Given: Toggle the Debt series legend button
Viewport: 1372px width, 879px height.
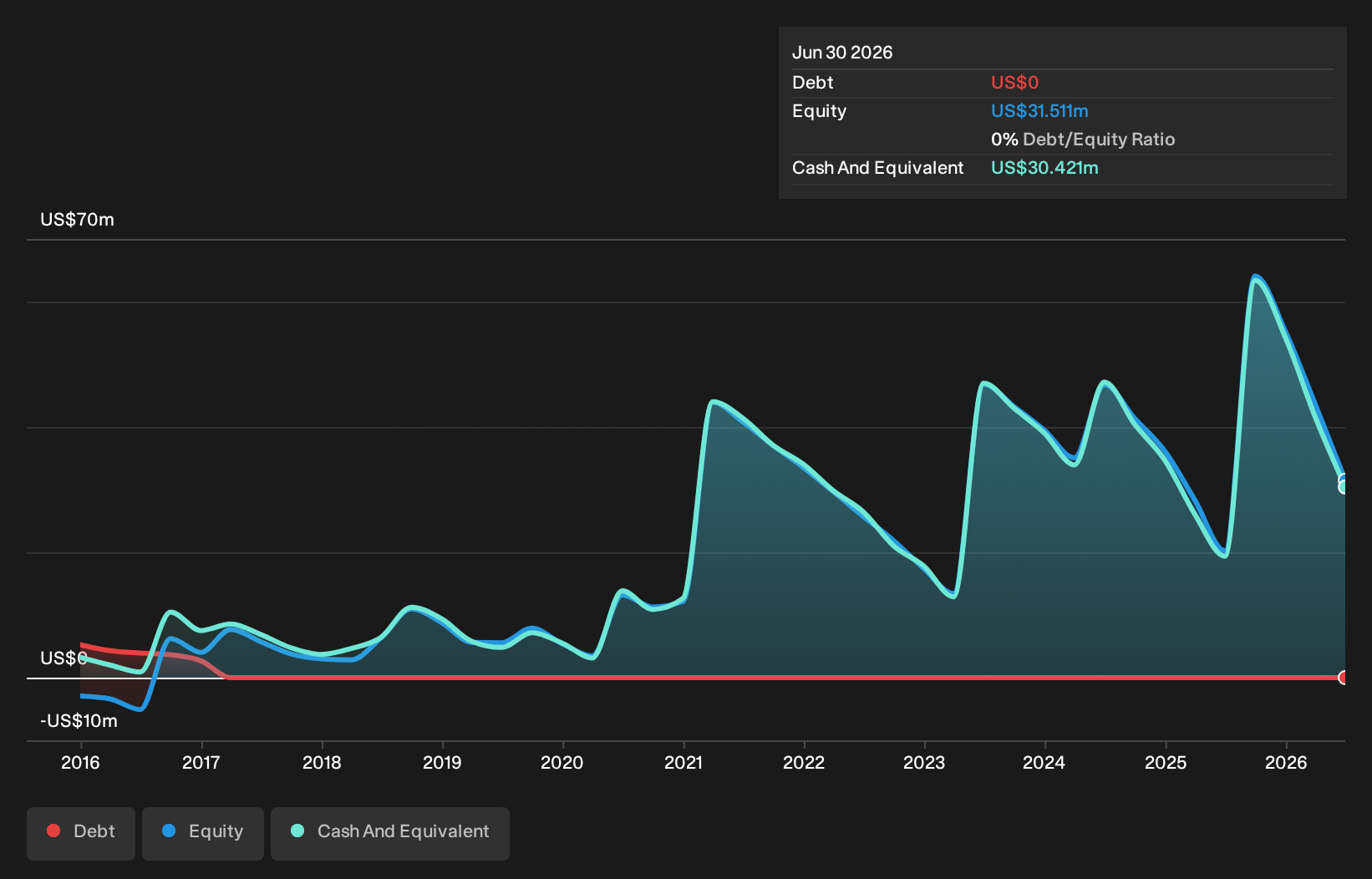Looking at the screenshot, I should (x=81, y=833).
